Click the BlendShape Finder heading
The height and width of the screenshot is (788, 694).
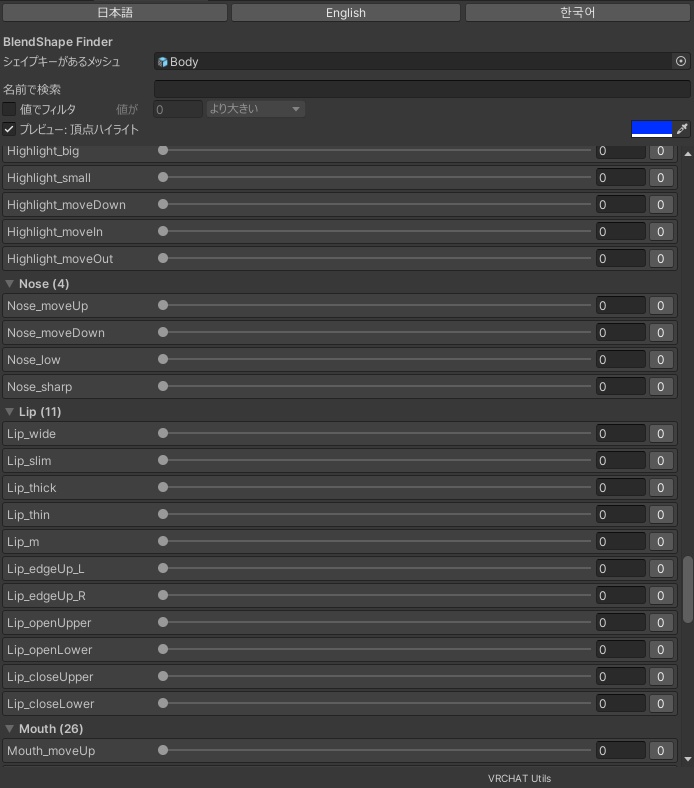click(x=58, y=42)
